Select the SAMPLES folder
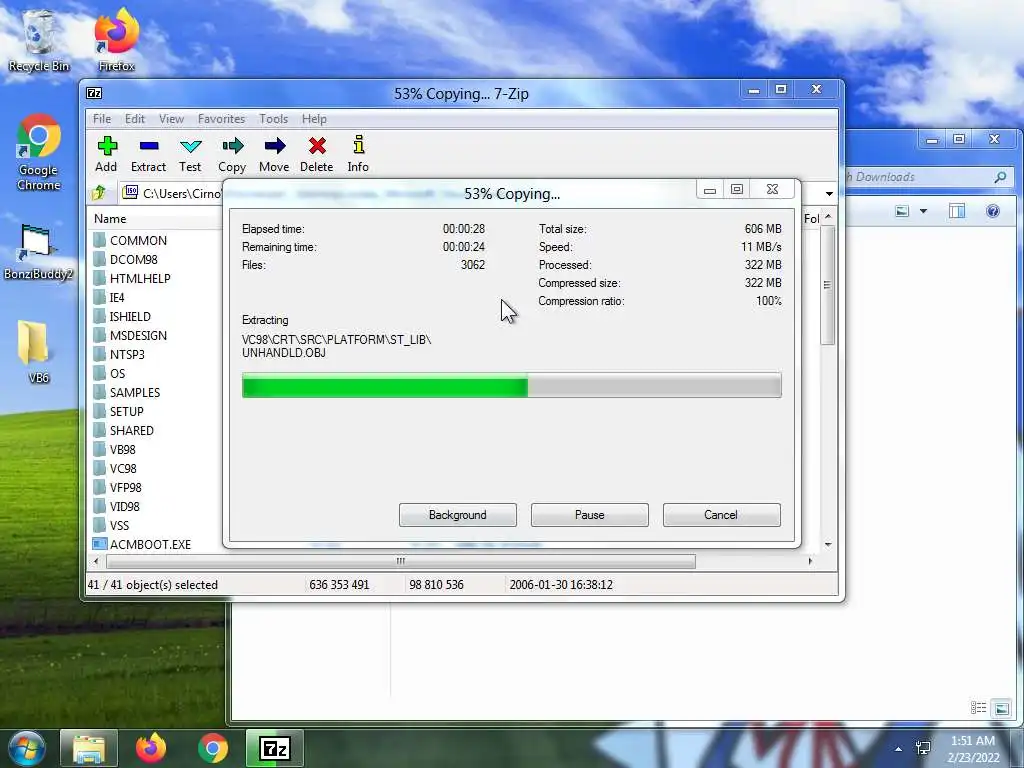The width and height of the screenshot is (1024, 768). (x=127, y=392)
